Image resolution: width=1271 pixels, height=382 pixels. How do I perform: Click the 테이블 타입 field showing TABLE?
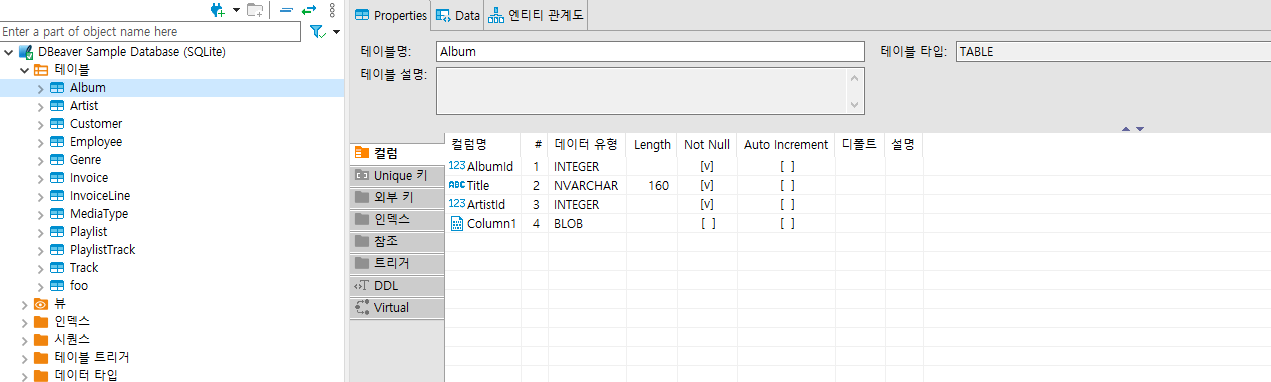pos(1113,51)
